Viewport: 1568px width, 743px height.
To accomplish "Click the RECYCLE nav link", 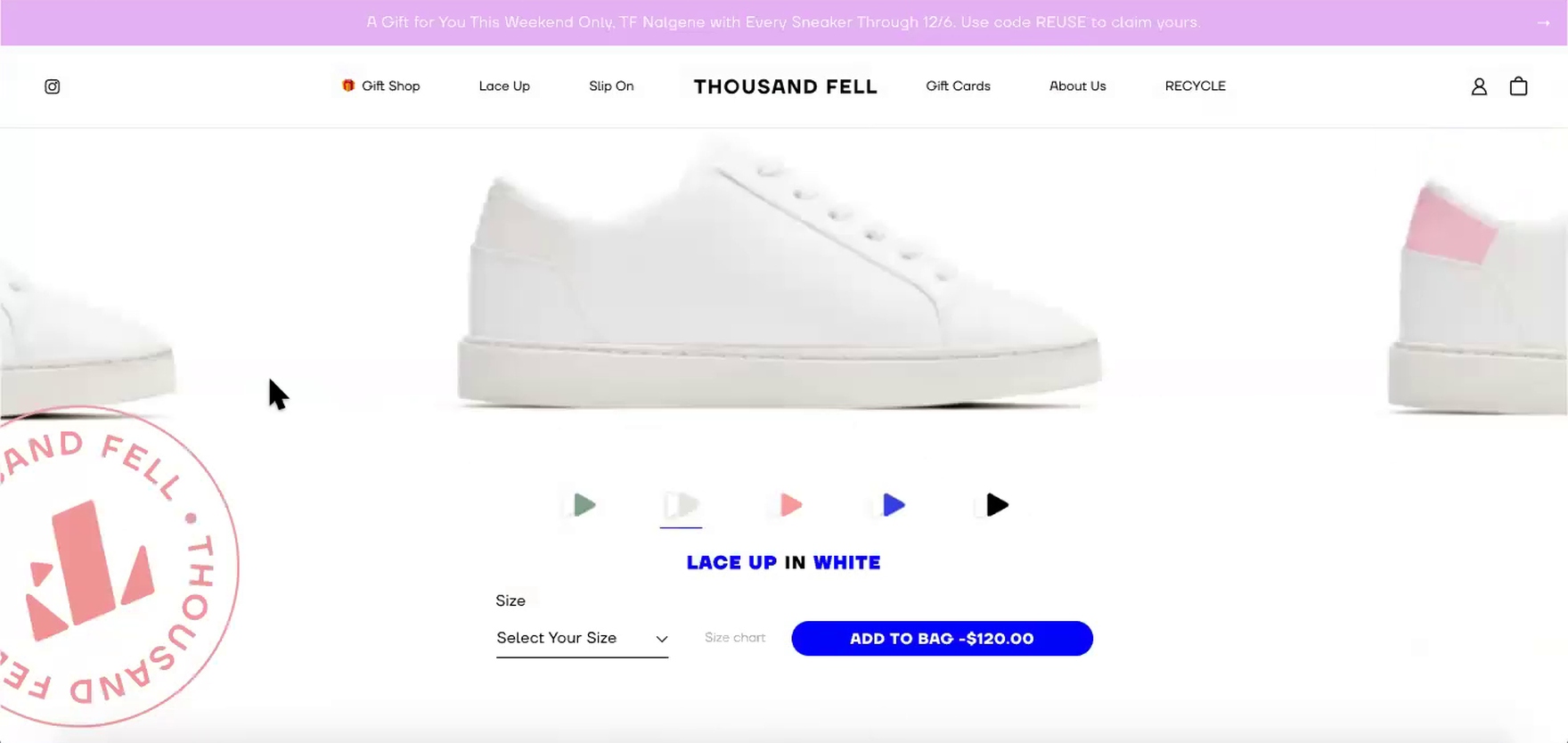I will (1195, 86).
